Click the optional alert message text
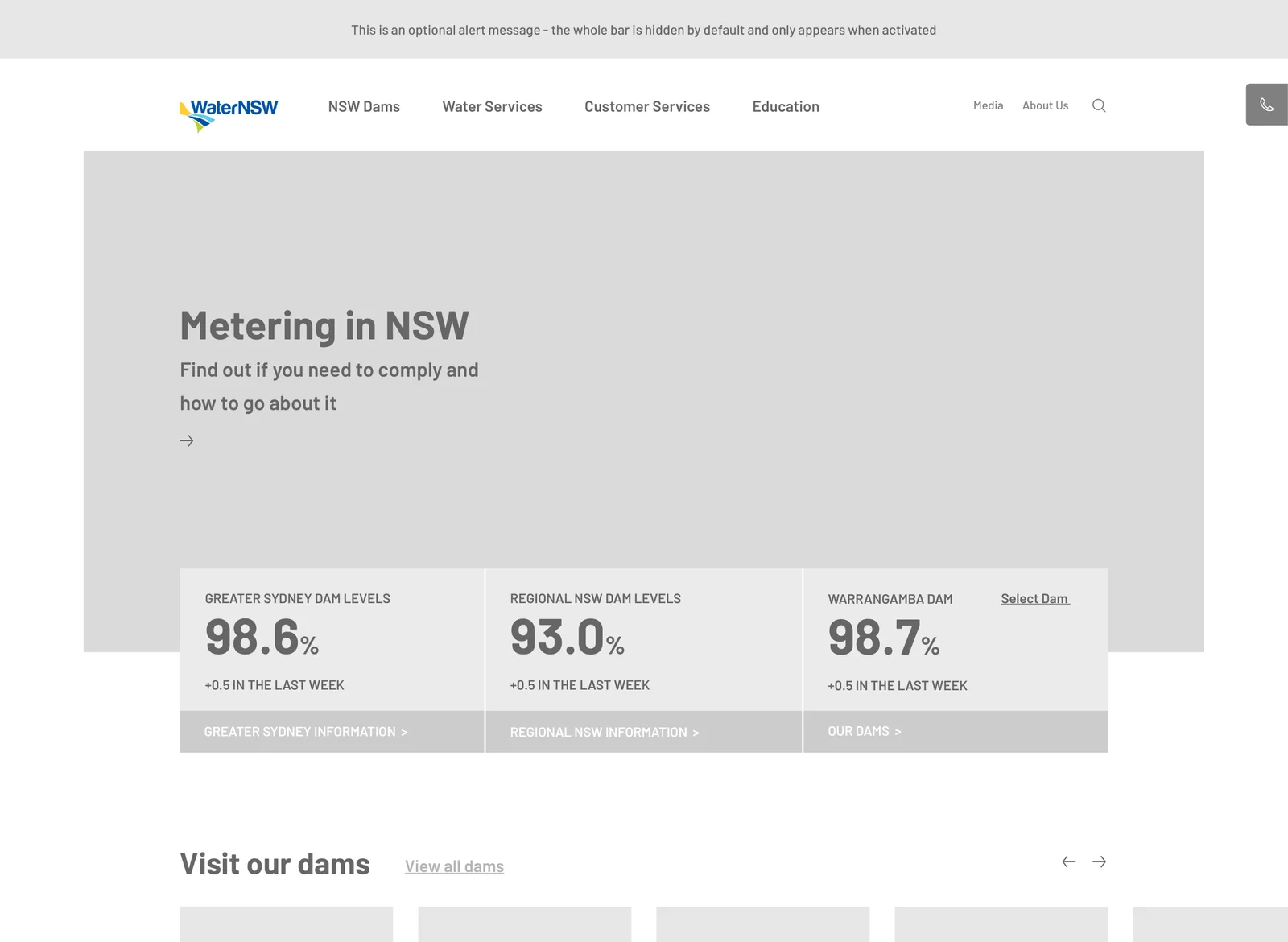1288x942 pixels. point(644,30)
